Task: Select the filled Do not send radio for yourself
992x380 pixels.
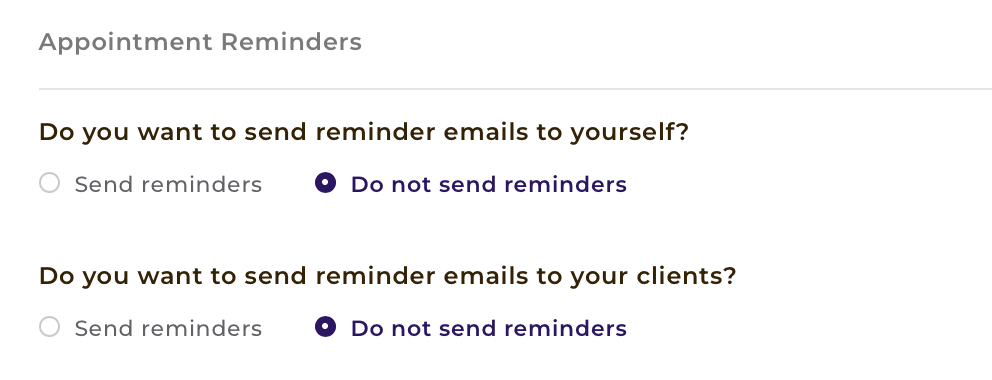Action: (325, 183)
